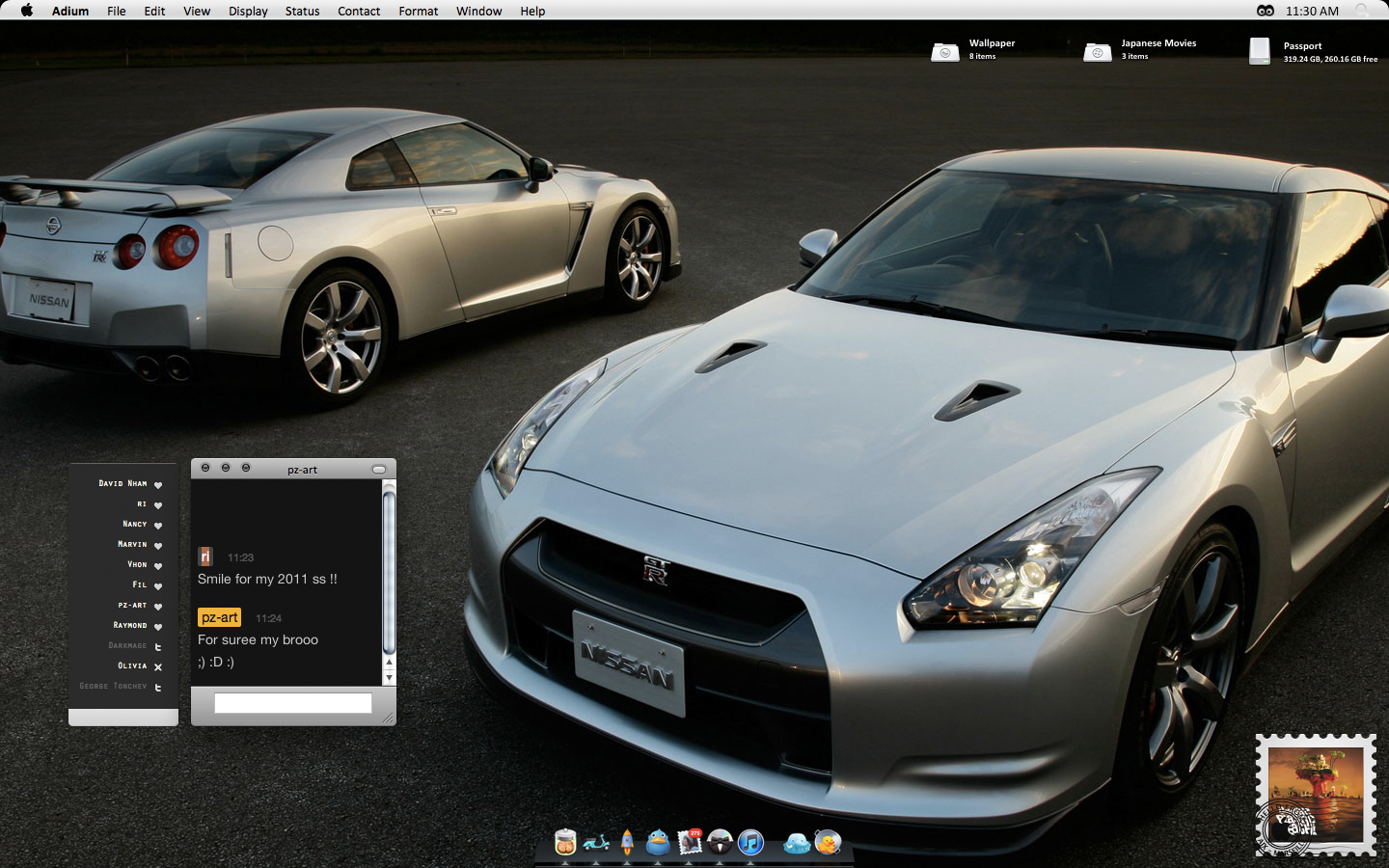Open the File menu
This screenshot has height=868, width=1389.
(x=117, y=11)
